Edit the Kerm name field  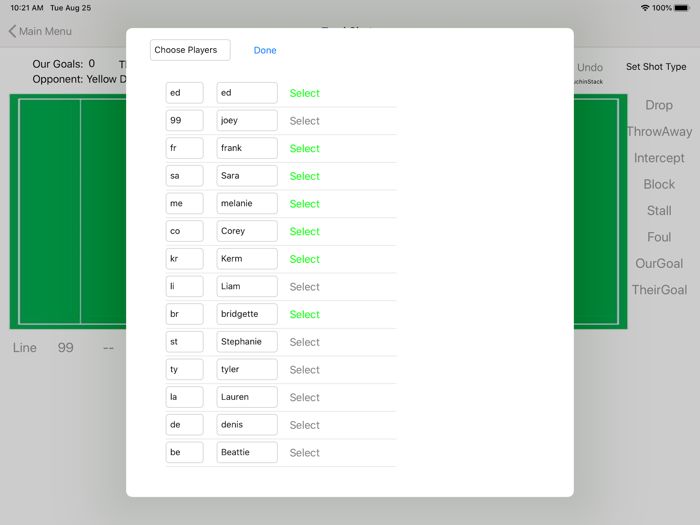point(247,259)
